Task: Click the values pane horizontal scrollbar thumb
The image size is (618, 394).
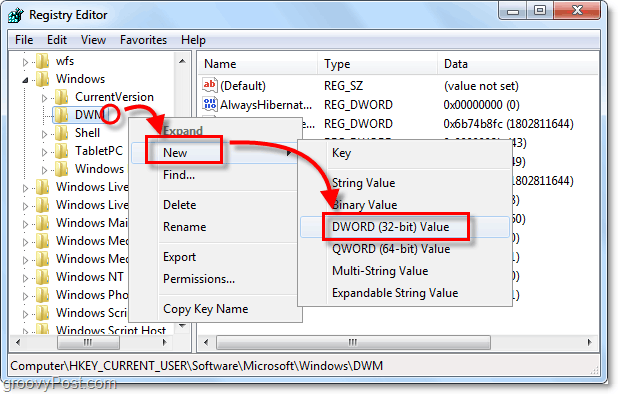Action: [353, 343]
